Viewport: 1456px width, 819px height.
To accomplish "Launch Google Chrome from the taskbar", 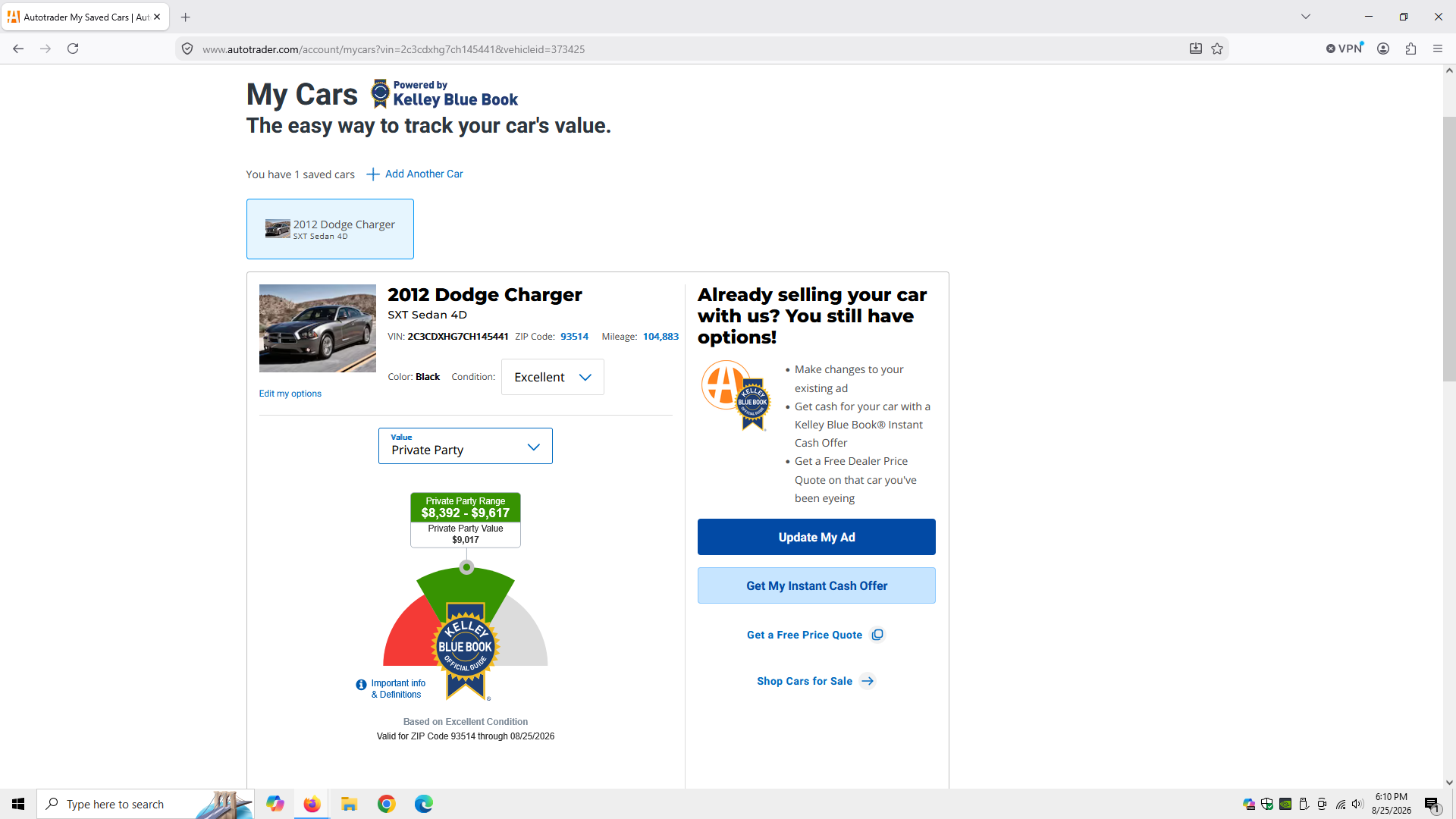I will point(387,804).
